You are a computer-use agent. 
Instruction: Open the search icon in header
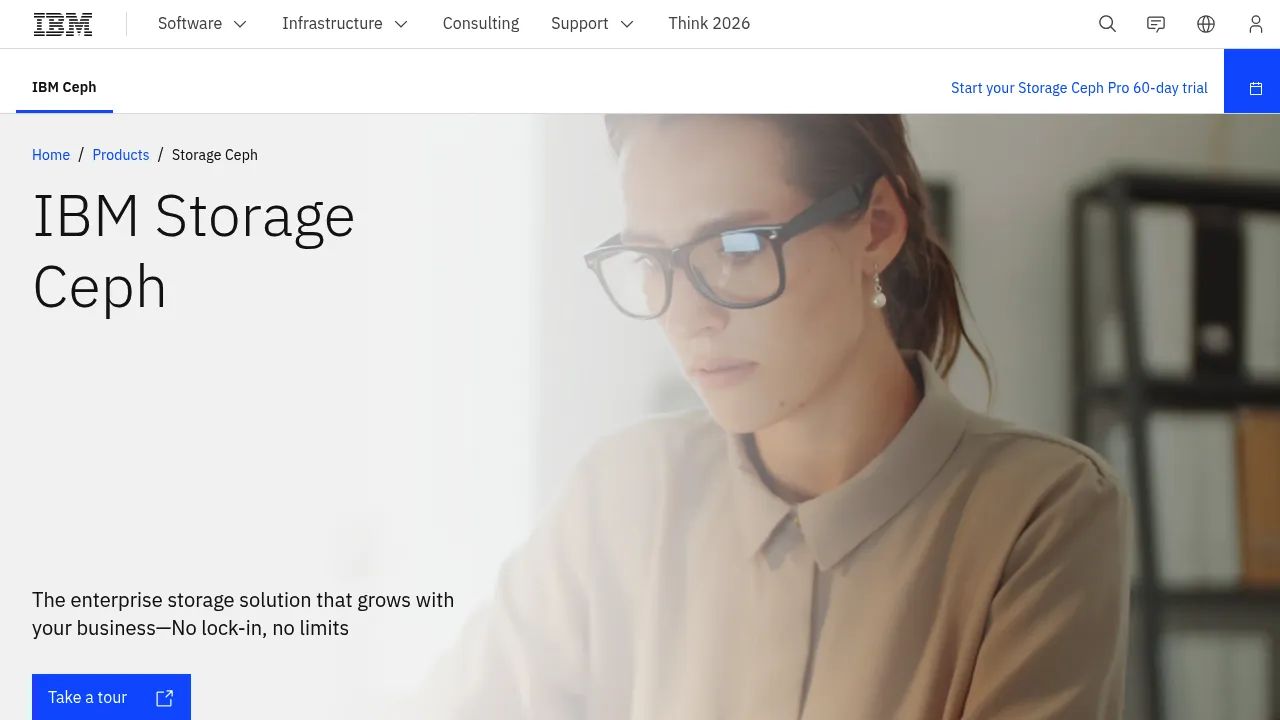pos(1107,24)
